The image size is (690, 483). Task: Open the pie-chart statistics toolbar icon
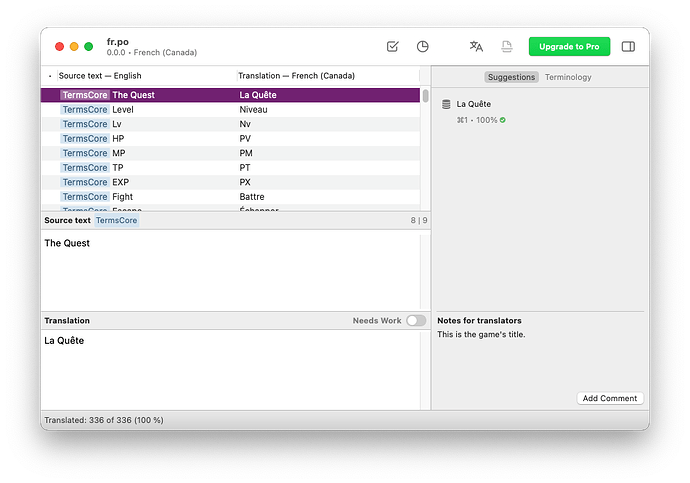click(422, 46)
